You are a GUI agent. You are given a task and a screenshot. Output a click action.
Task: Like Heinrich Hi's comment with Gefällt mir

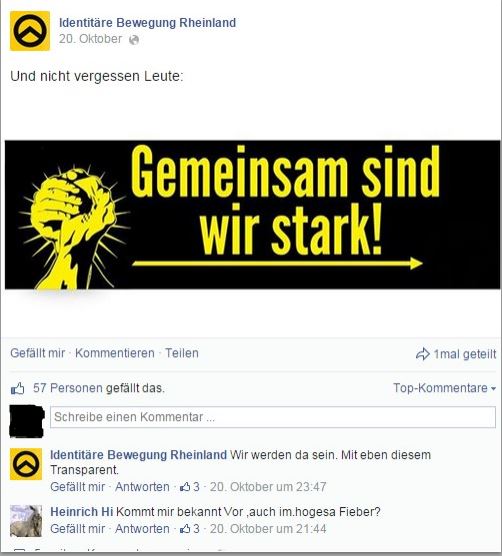click(x=78, y=529)
